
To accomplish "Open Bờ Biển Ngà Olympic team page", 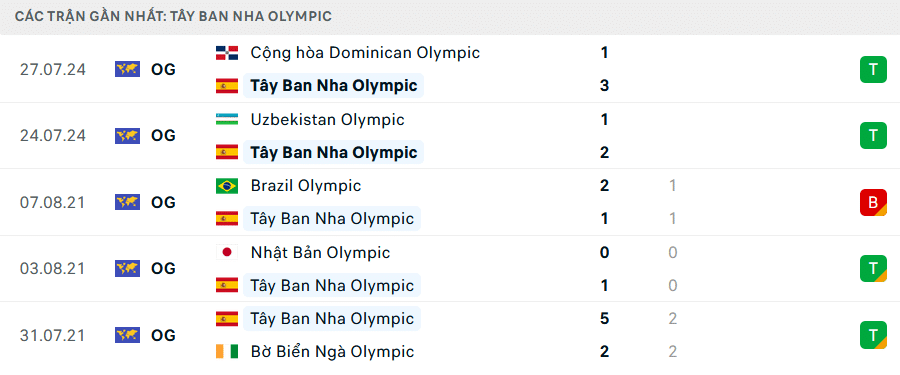I will pos(332,351).
